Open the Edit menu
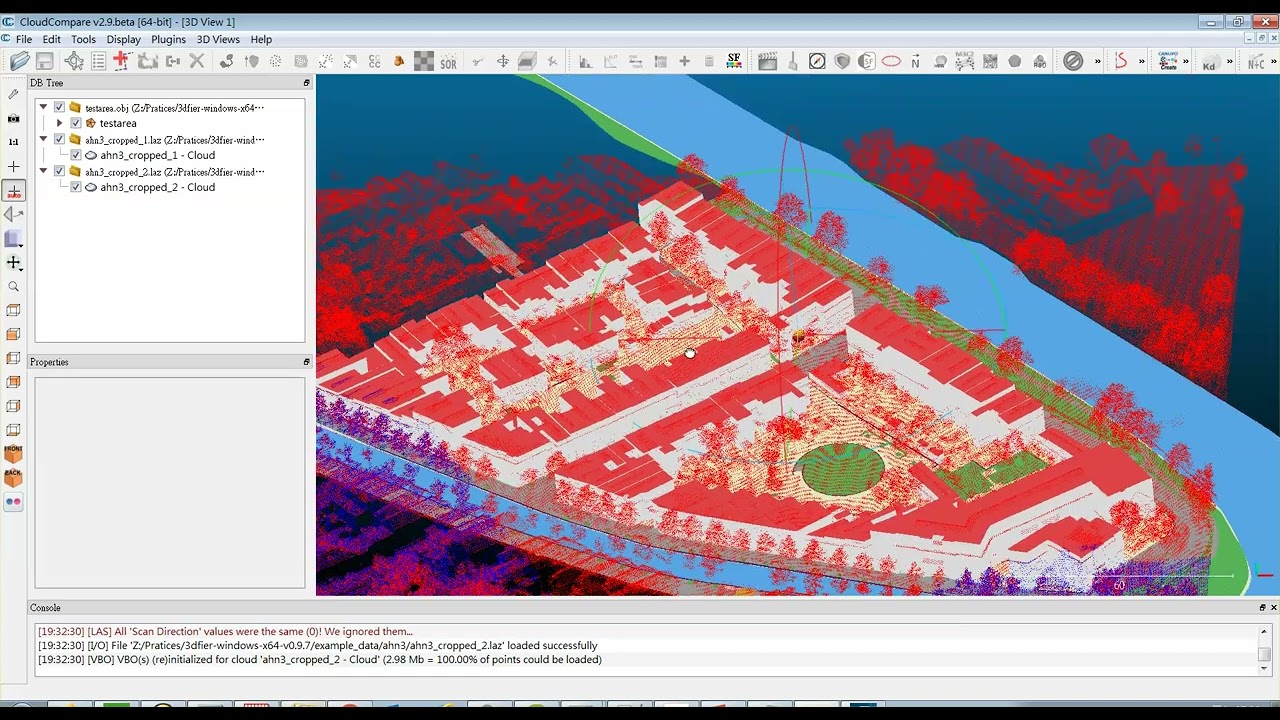This screenshot has width=1280, height=720. point(51,39)
